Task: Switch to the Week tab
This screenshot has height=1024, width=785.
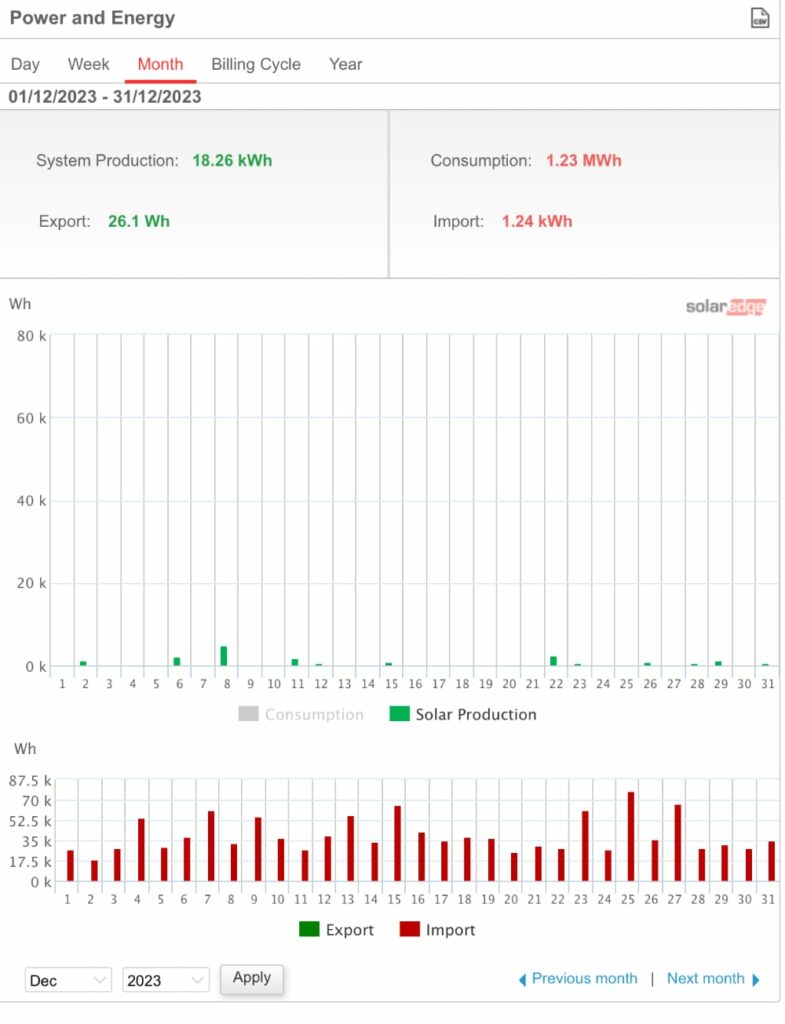Action: (x=88, y=64)
